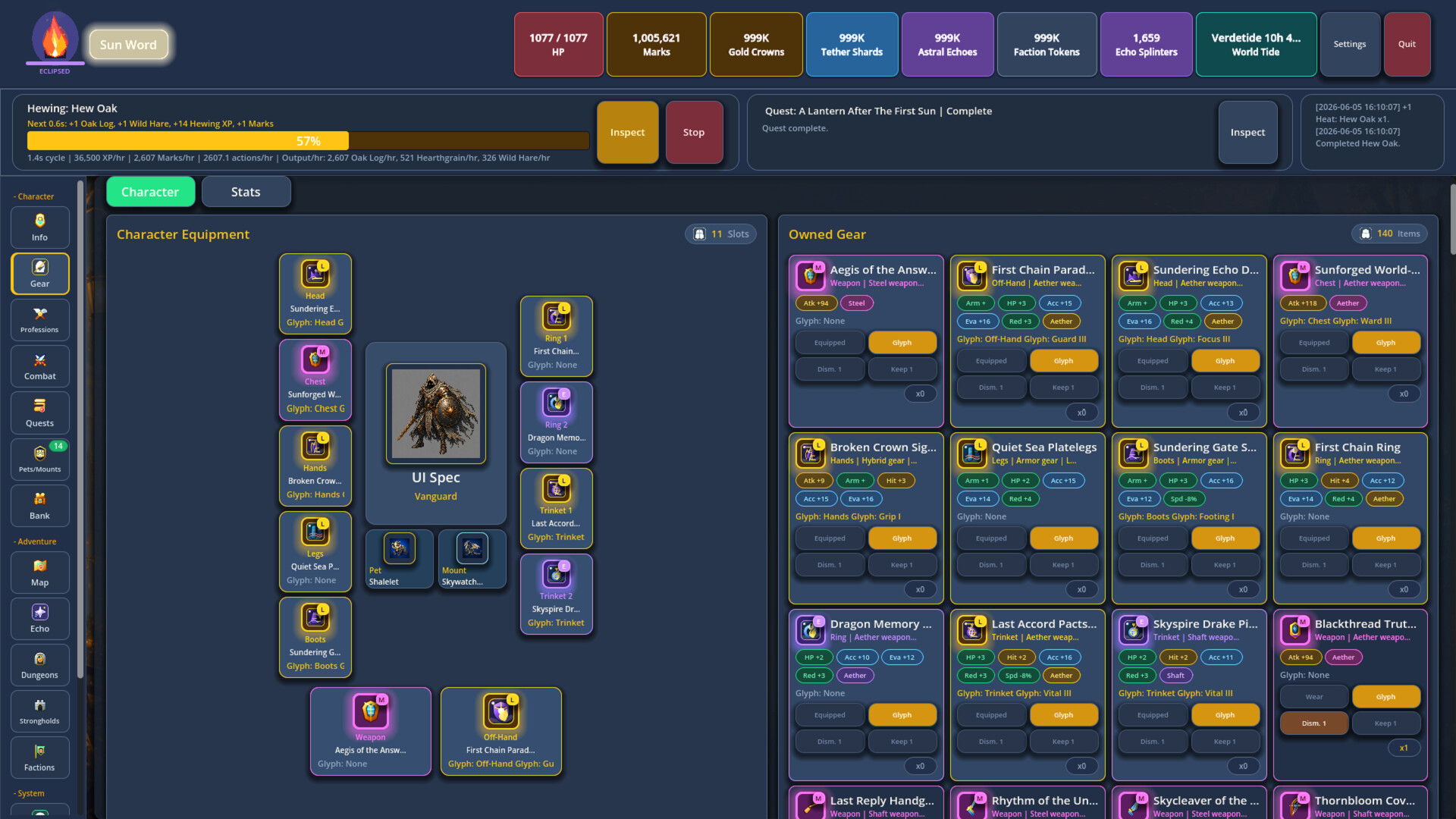Select the Off-Hand slot icon
The height and width of the screenshot is (819, 1456).
[500, 711]
